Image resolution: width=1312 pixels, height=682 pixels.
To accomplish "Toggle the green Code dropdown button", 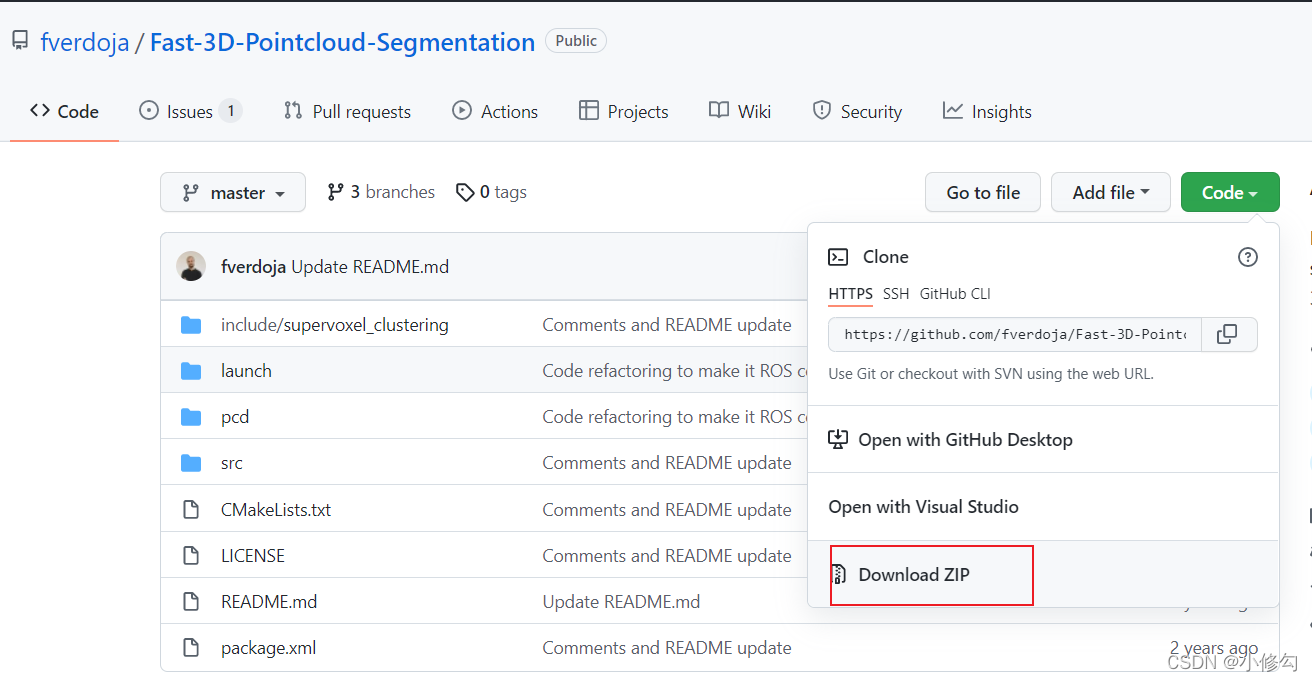I will (1230, 193).
